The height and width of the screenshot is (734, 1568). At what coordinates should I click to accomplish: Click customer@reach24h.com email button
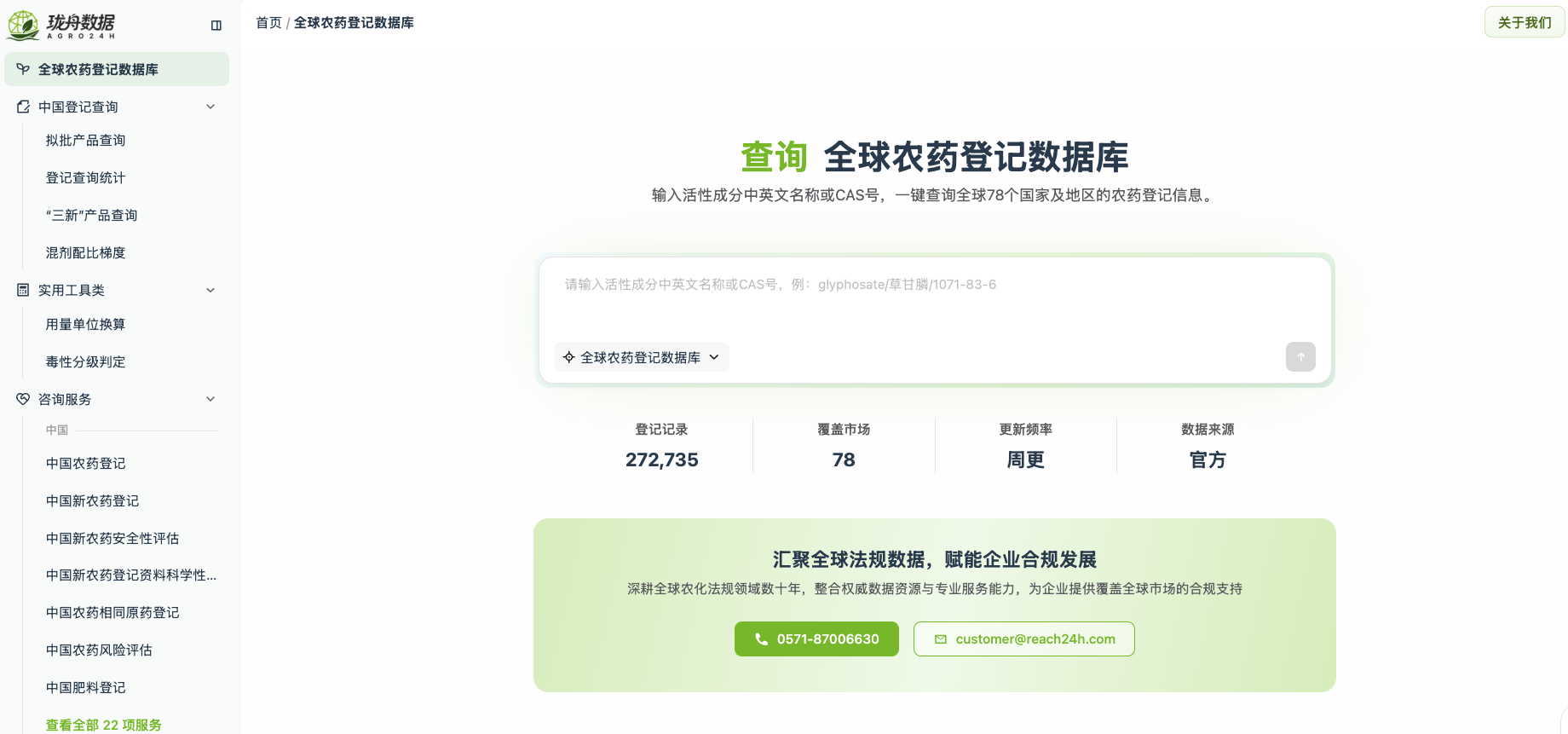[x=1024, y=639]
